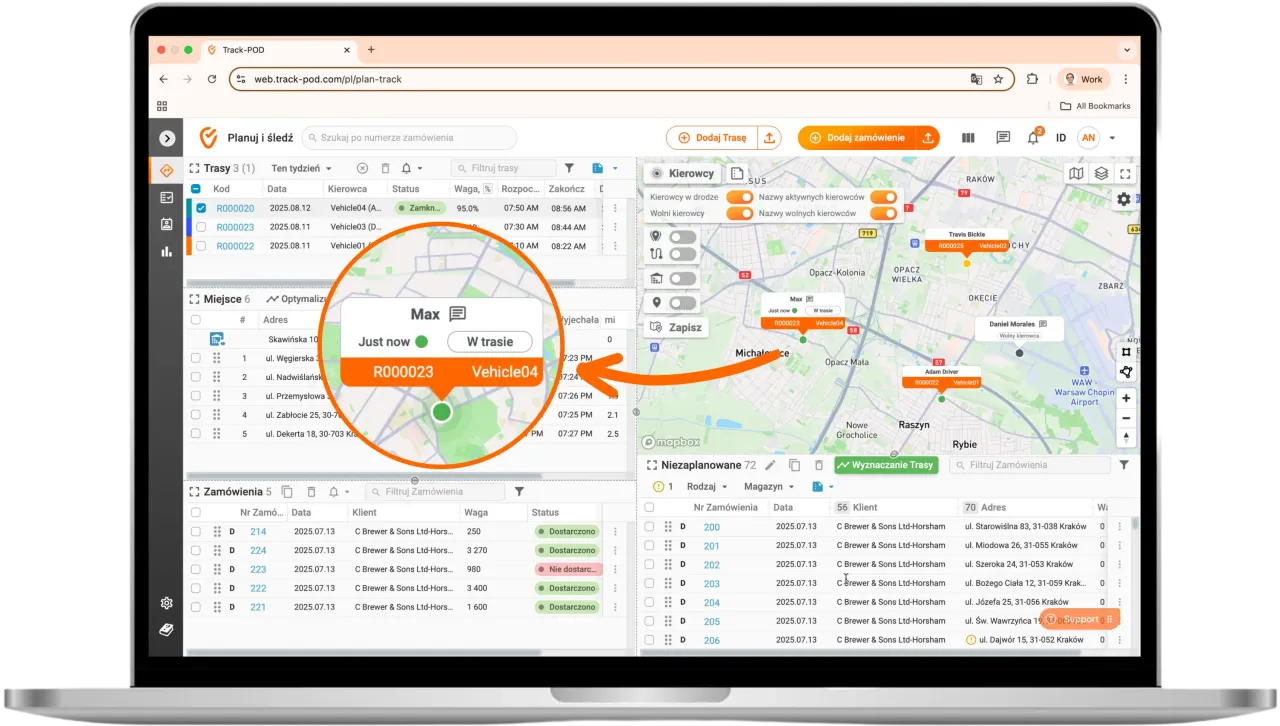The image size is (1280, 726).
Task: Click the filter funnel icon for Trasy
Action: (569, 168)
